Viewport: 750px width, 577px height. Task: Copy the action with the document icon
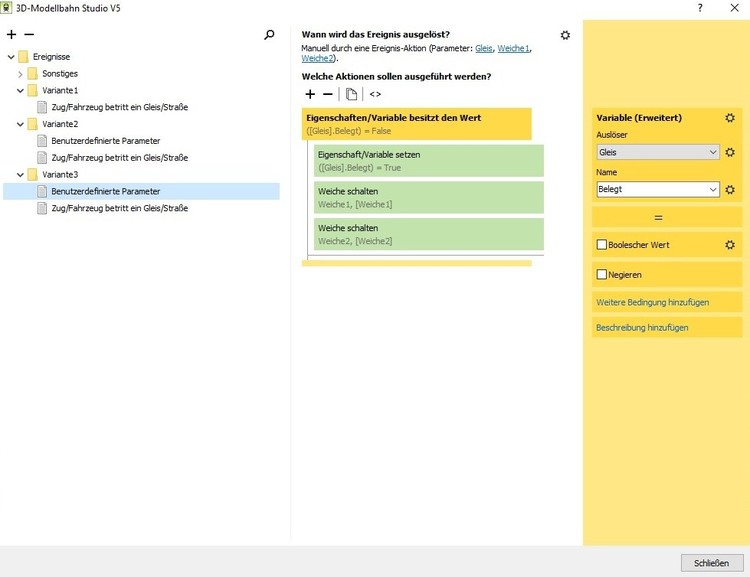tap(351, 94)
